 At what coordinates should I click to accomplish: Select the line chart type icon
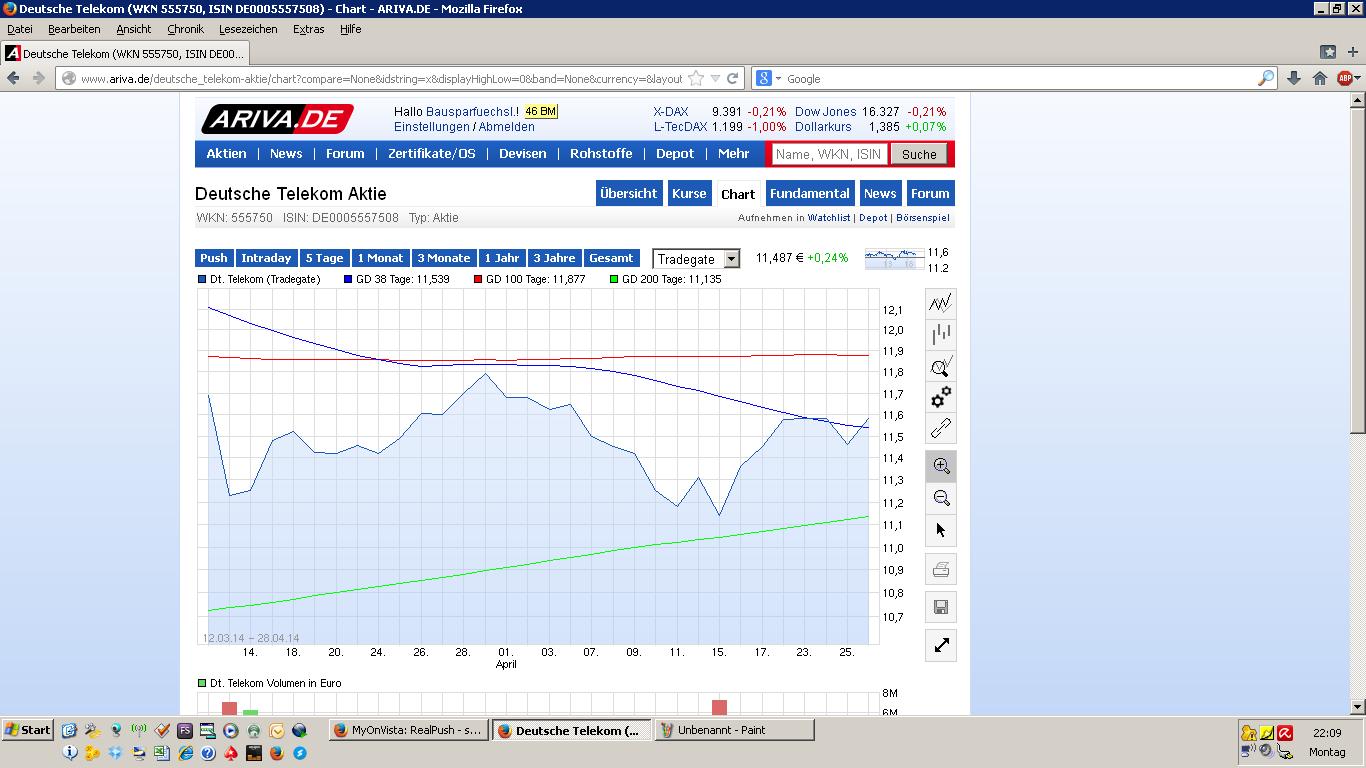click(940, 303)
